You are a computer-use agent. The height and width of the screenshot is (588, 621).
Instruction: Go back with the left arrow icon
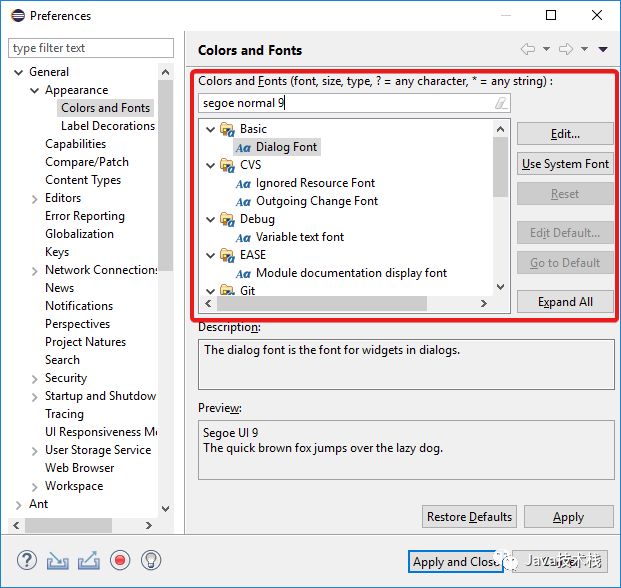click(528, 49)
